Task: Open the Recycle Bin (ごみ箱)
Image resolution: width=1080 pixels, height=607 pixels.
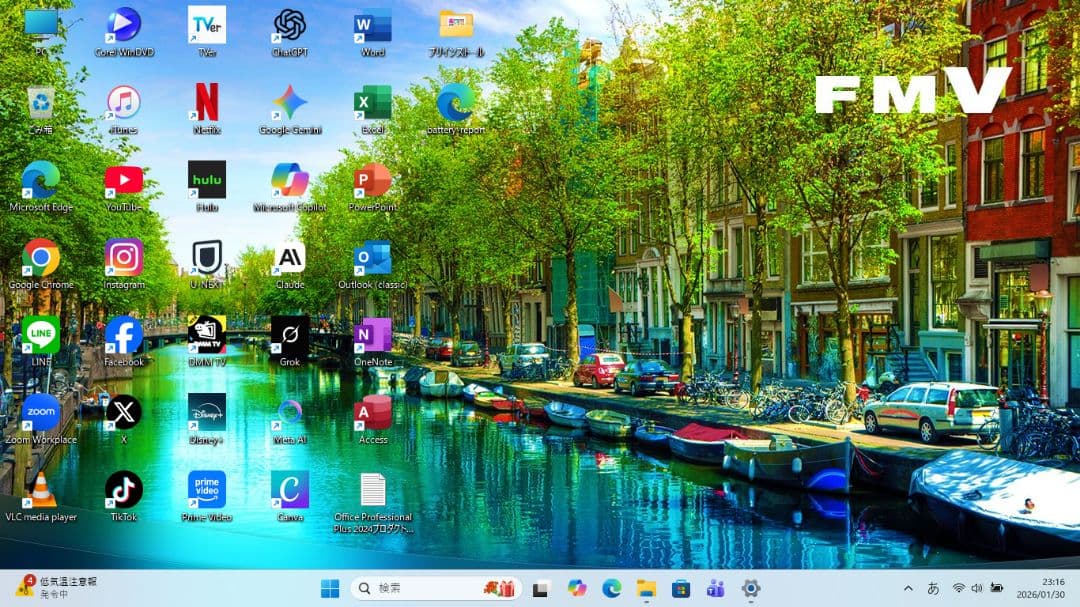Action: coord(40,100)
